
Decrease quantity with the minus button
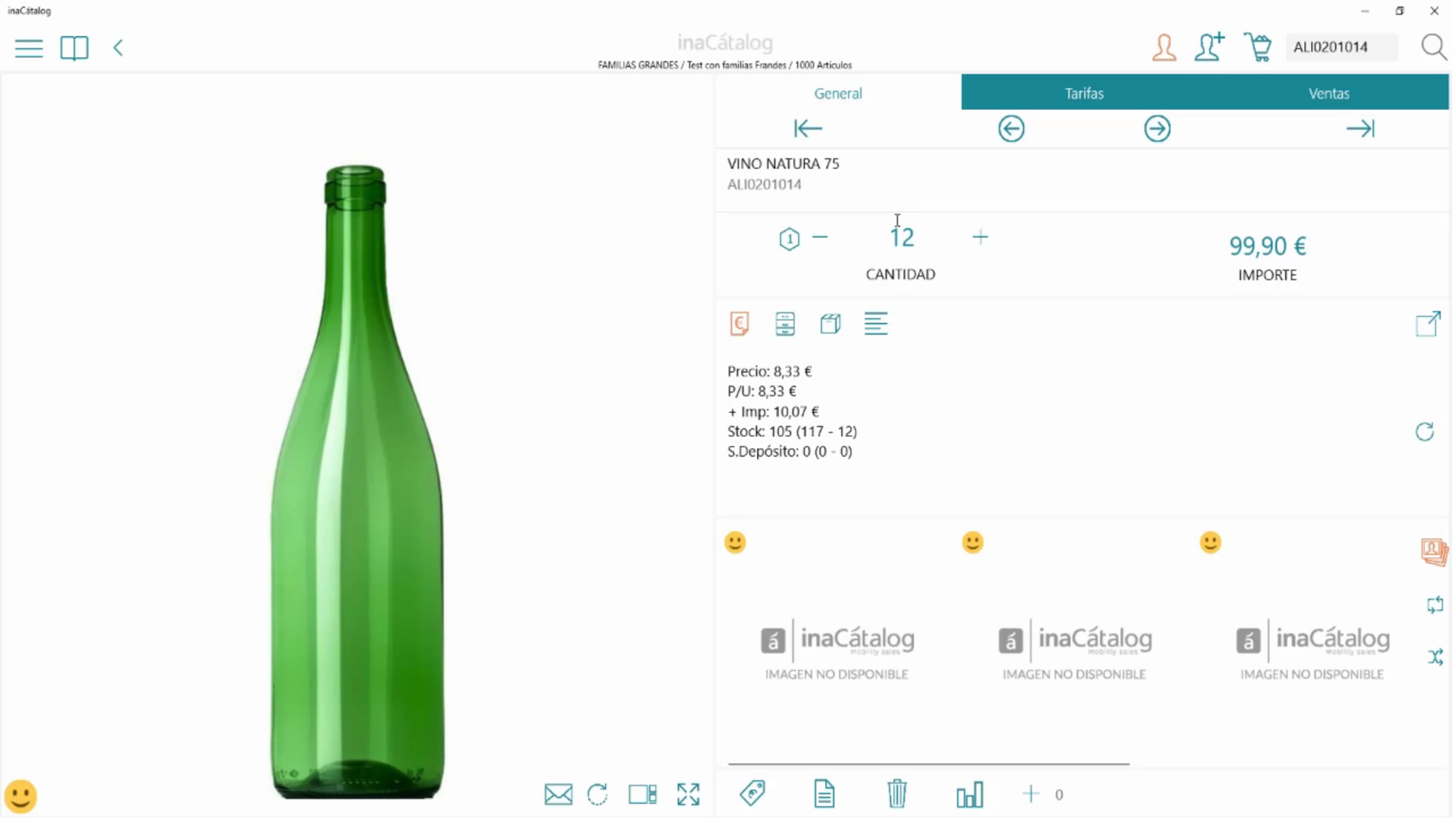[x=820, y=237]
